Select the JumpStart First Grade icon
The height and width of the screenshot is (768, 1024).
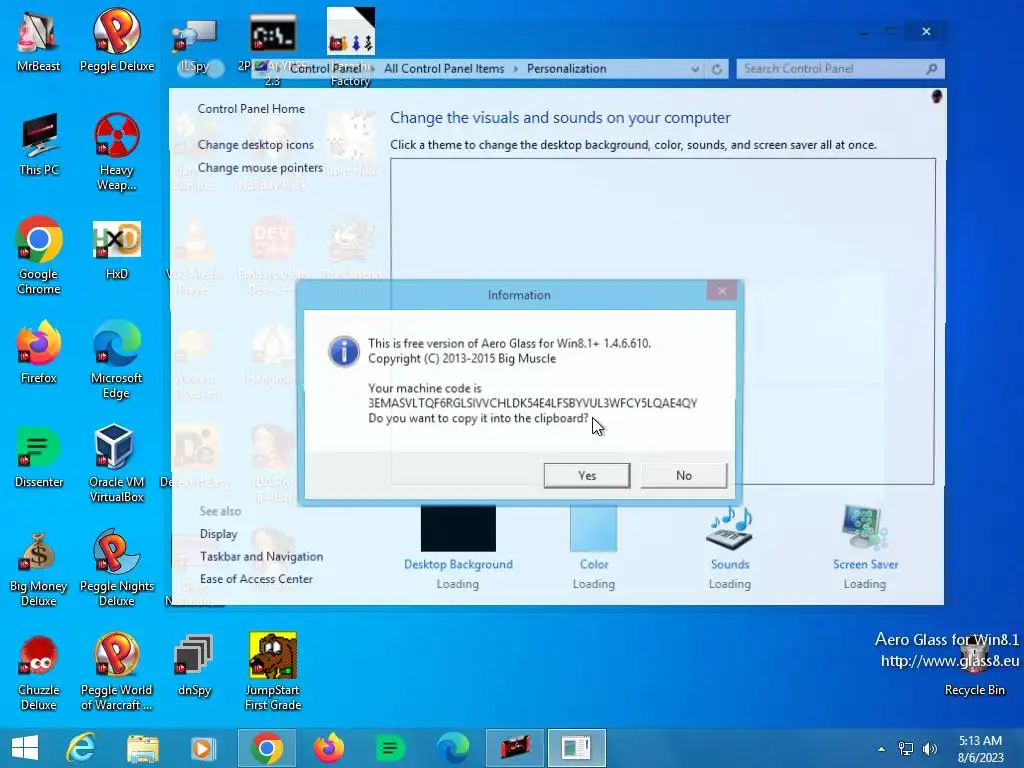[273, 673]
